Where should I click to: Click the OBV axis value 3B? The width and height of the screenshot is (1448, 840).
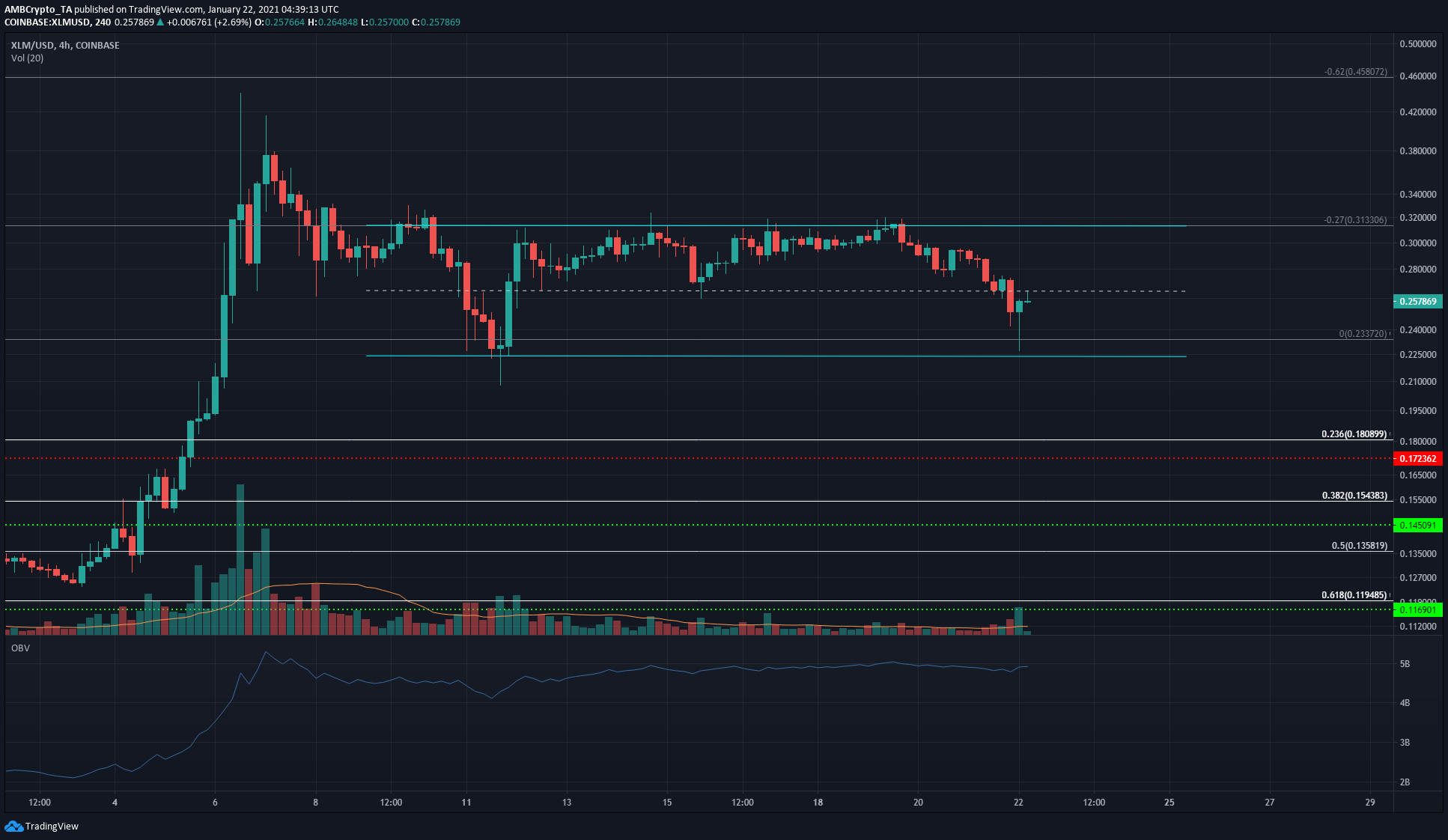click(x=1405, y=743)
